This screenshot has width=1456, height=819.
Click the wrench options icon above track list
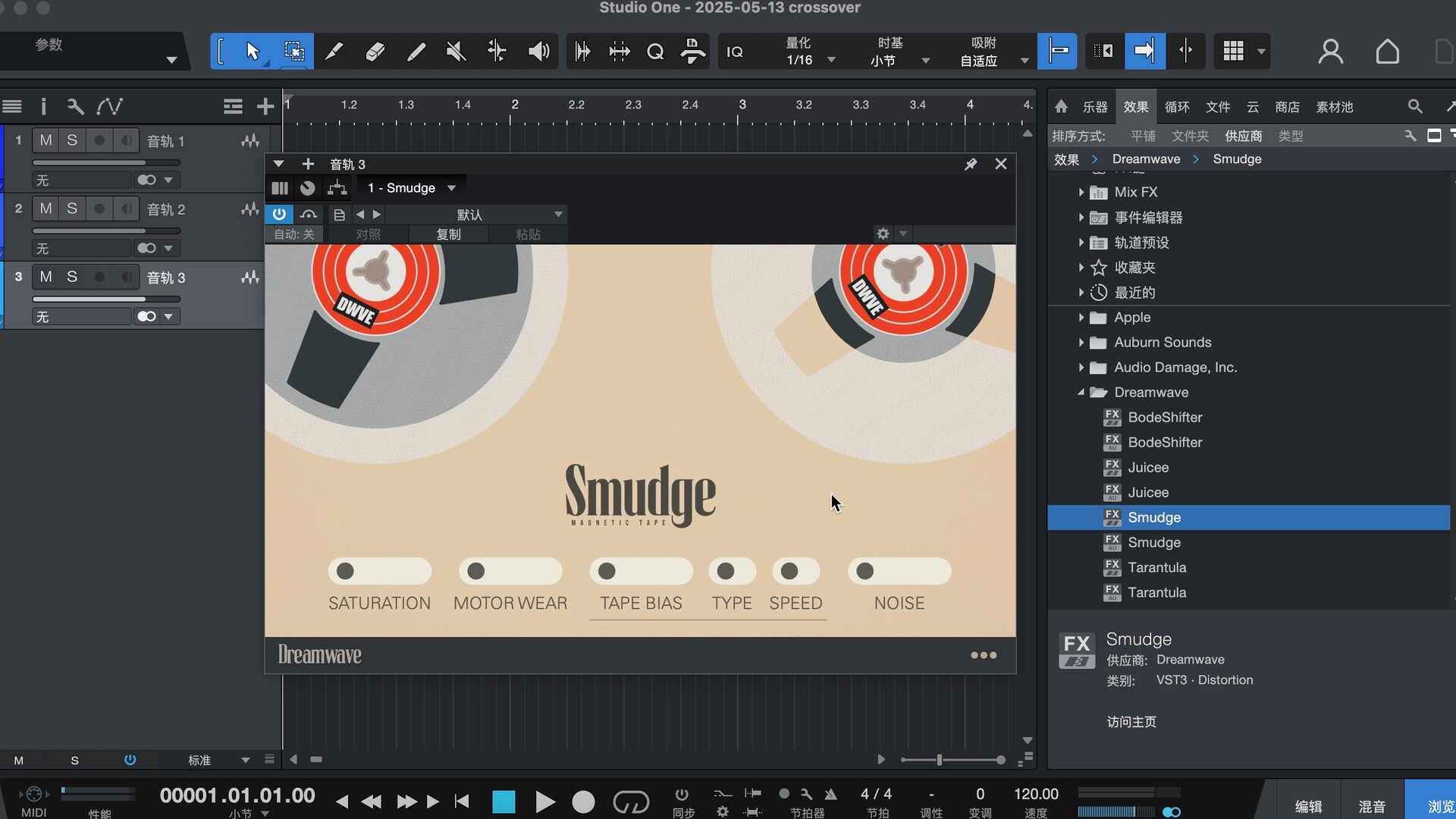(x=75, y=106)
